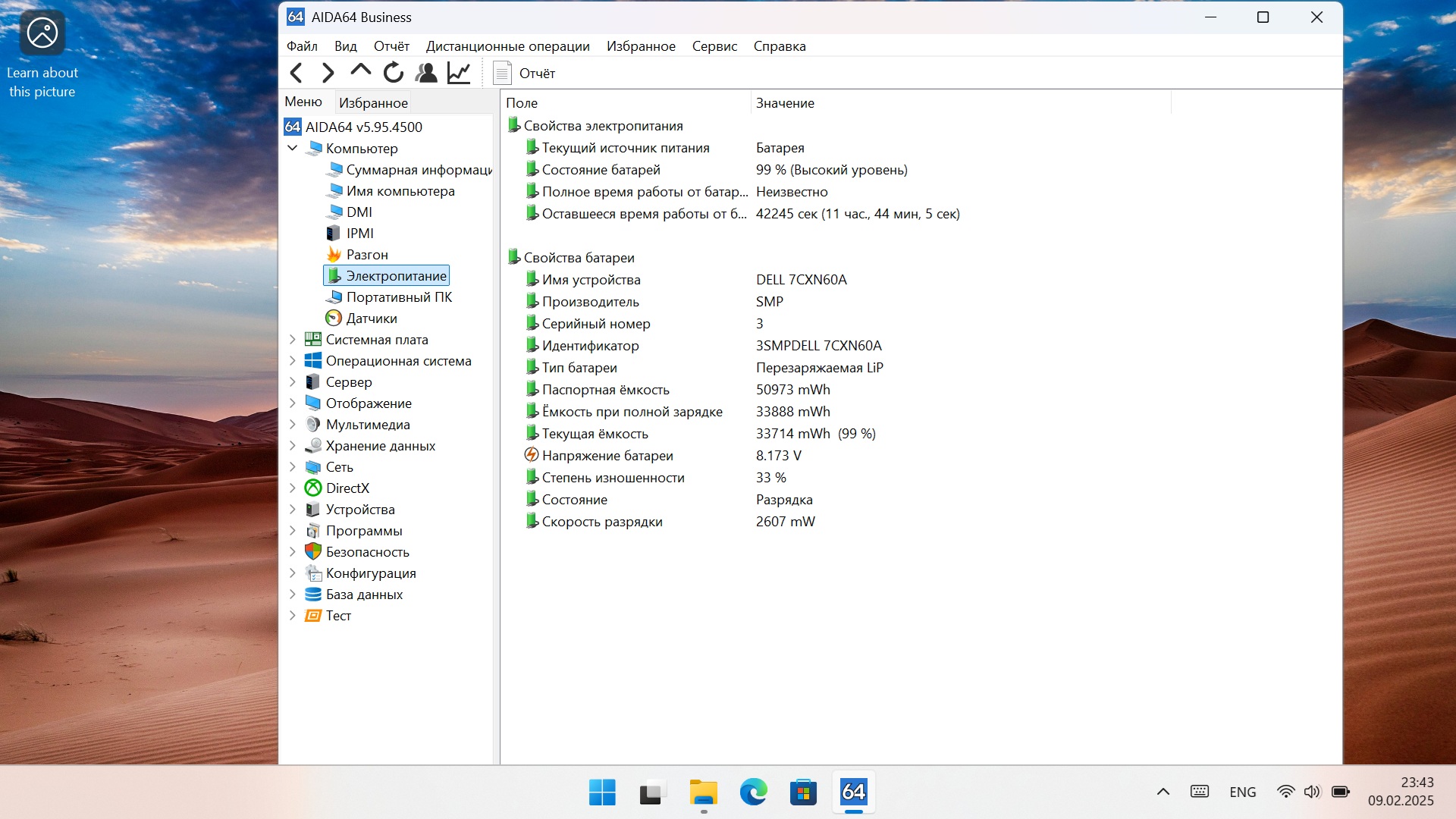
Task: Open Microsoft Edge from the taskbar
Action: (x=754, y=792)
